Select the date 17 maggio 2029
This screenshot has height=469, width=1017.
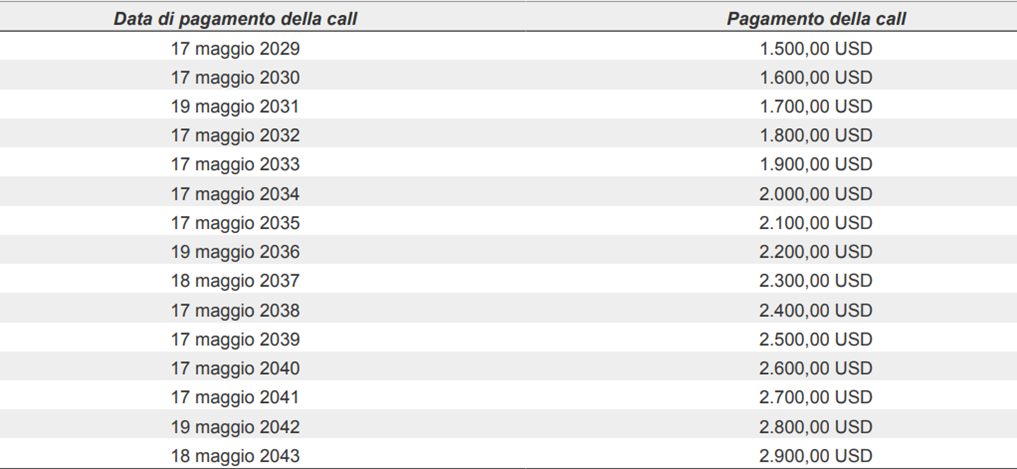235,49
